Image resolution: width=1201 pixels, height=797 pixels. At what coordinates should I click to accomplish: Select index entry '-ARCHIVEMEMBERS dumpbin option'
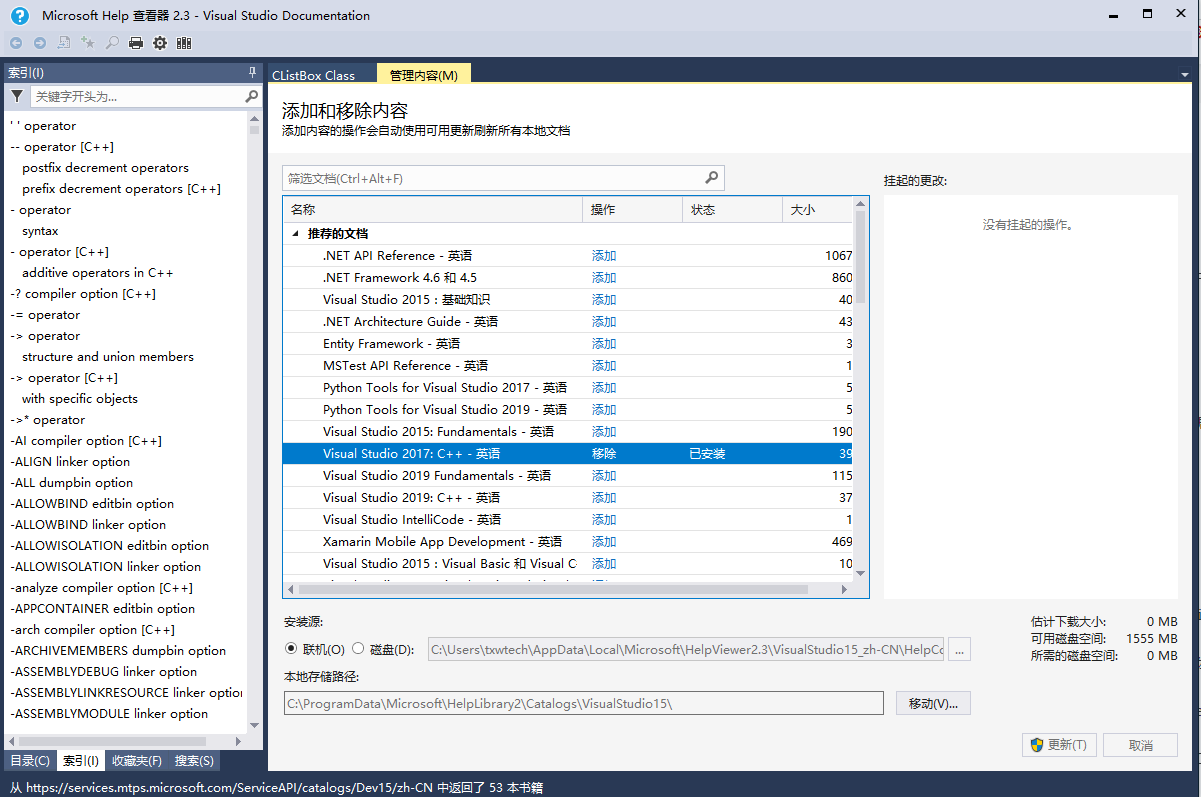[118, 651]
